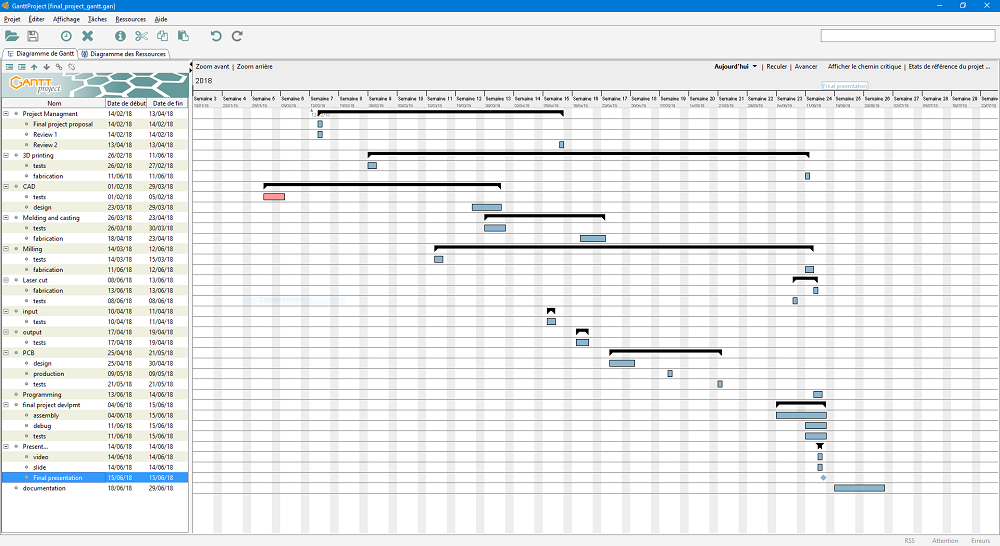Image resolution: width=1000 pixels, height=546 pixels.
Task: Click the Semaine 24 week header
Action: pos(819,99)
